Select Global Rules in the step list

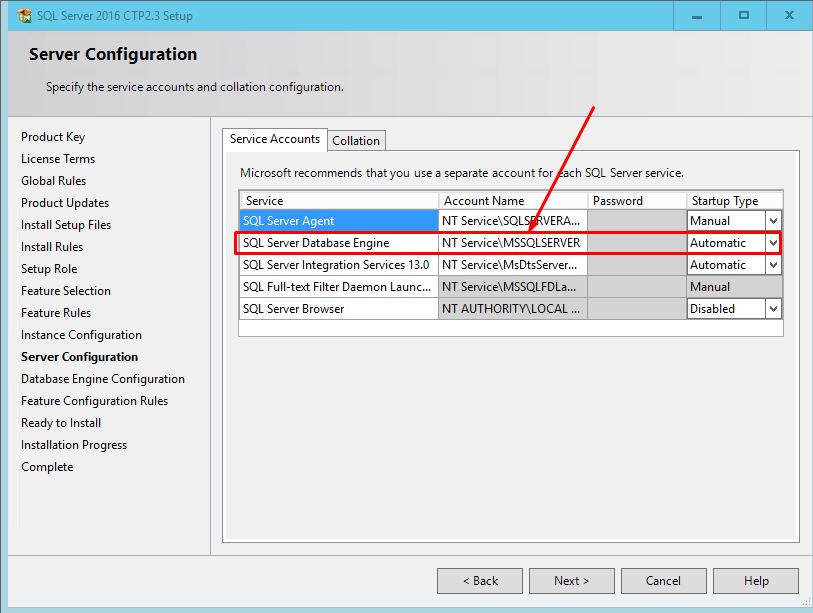[x=53, y=181]
